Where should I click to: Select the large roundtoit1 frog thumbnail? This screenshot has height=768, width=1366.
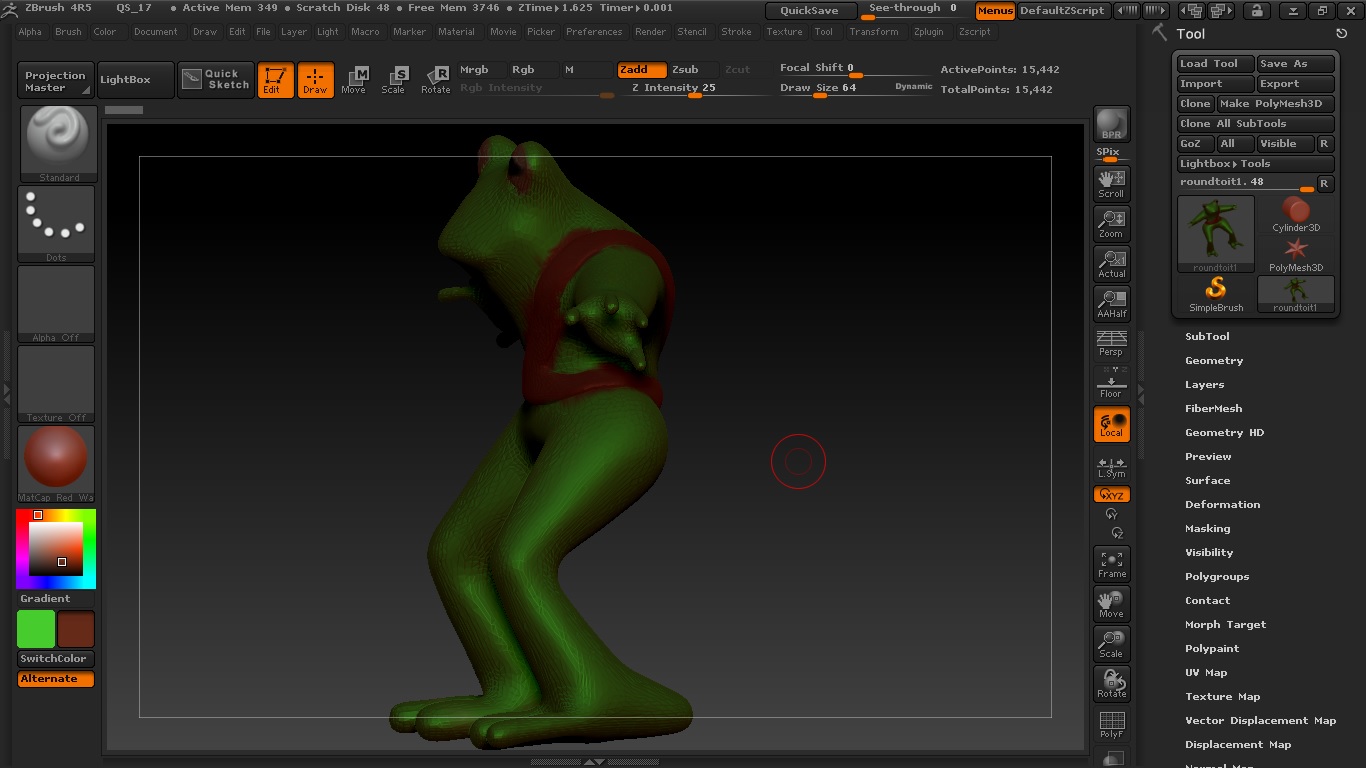[1216, 234]
